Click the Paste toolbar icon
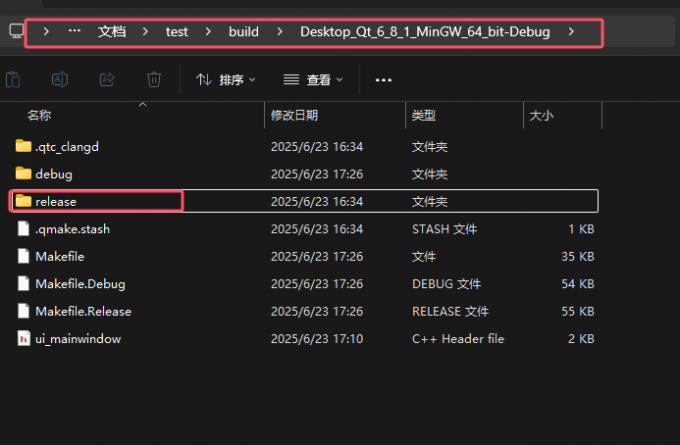The image size is (680, 445). tap(13, 79)
